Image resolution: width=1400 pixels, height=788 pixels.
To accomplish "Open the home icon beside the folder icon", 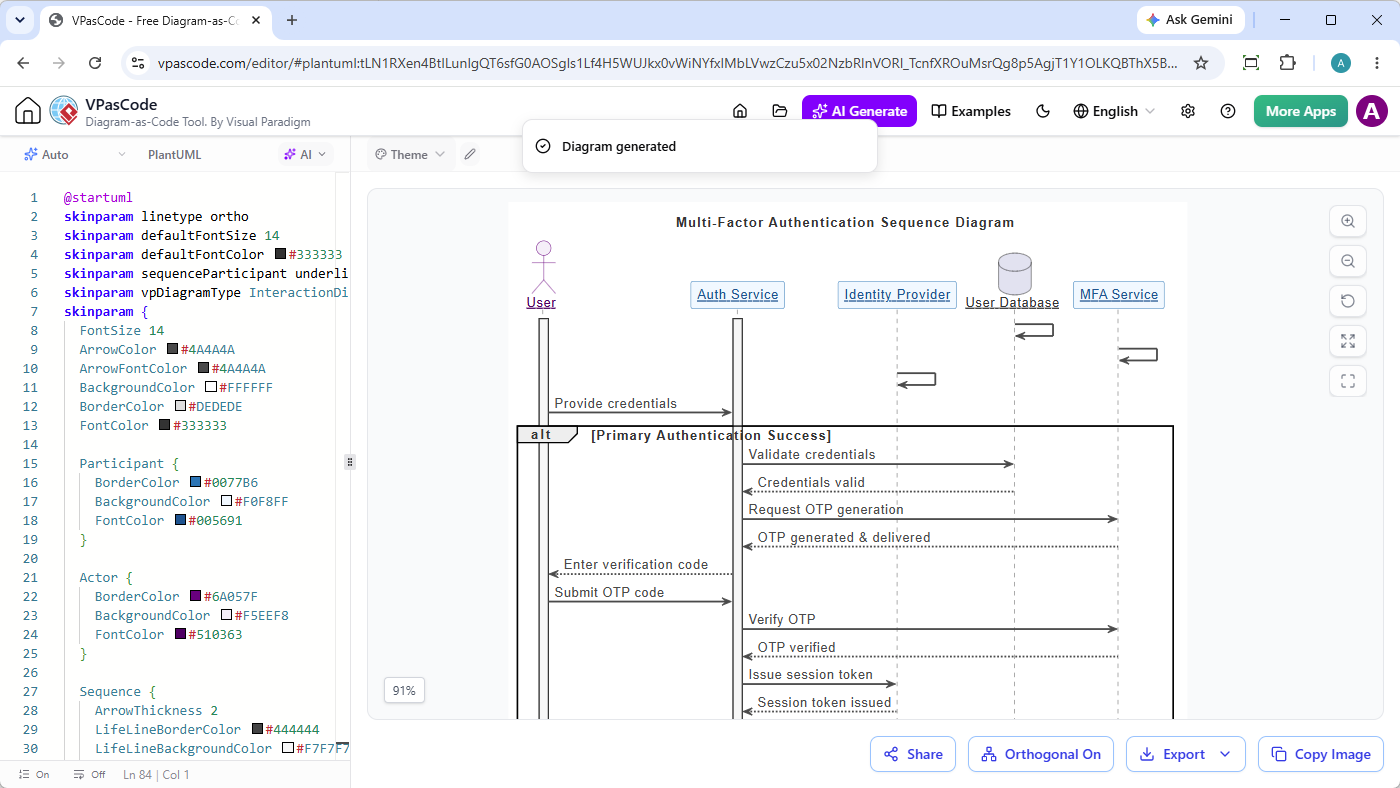I will coord(740,111).
